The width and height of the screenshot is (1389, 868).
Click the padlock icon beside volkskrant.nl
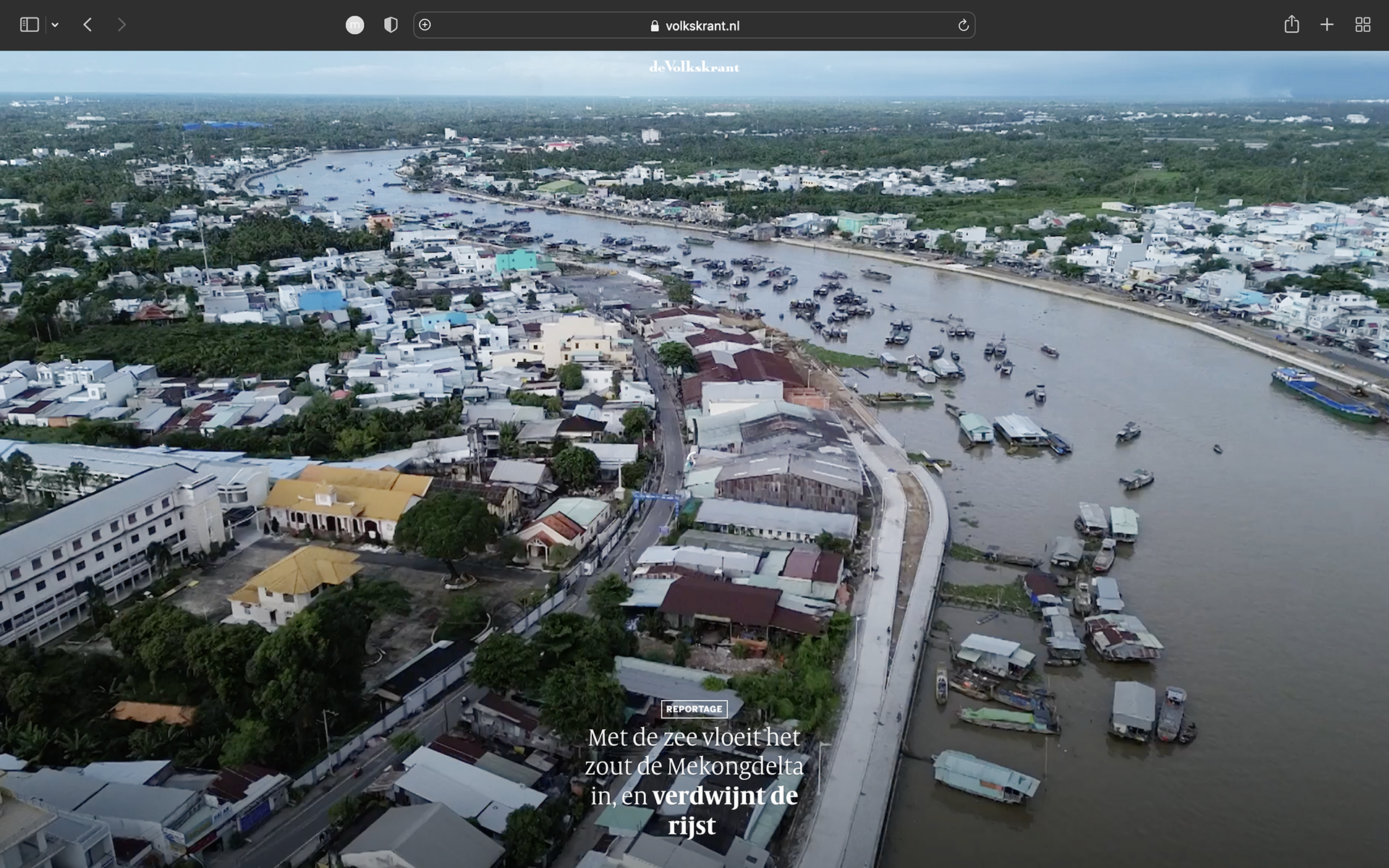[x=655, y=26]
